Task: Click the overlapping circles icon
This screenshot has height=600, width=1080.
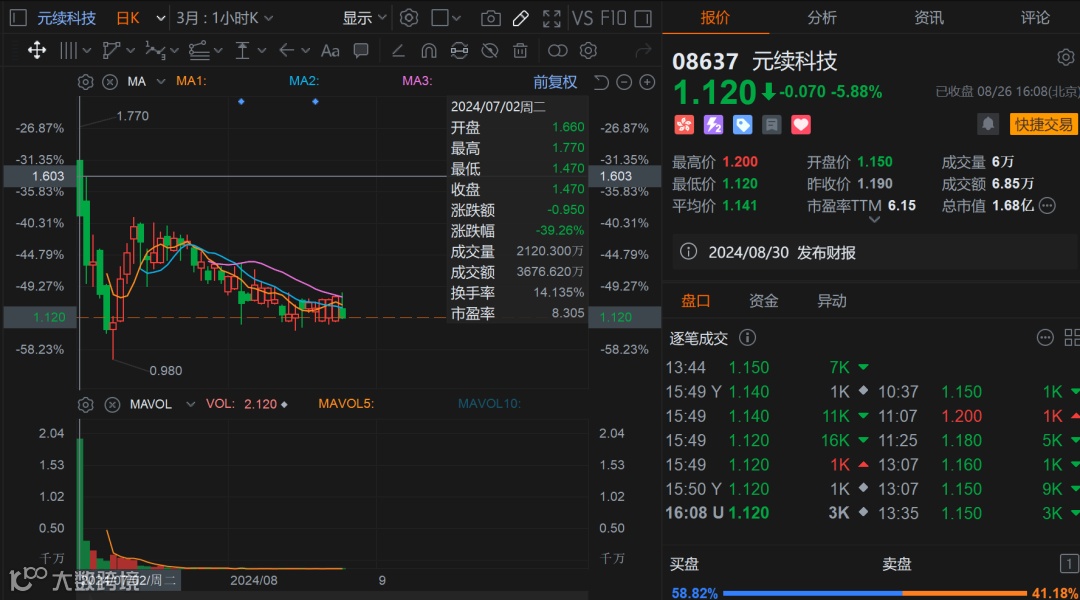Action: tap(557, 50)
